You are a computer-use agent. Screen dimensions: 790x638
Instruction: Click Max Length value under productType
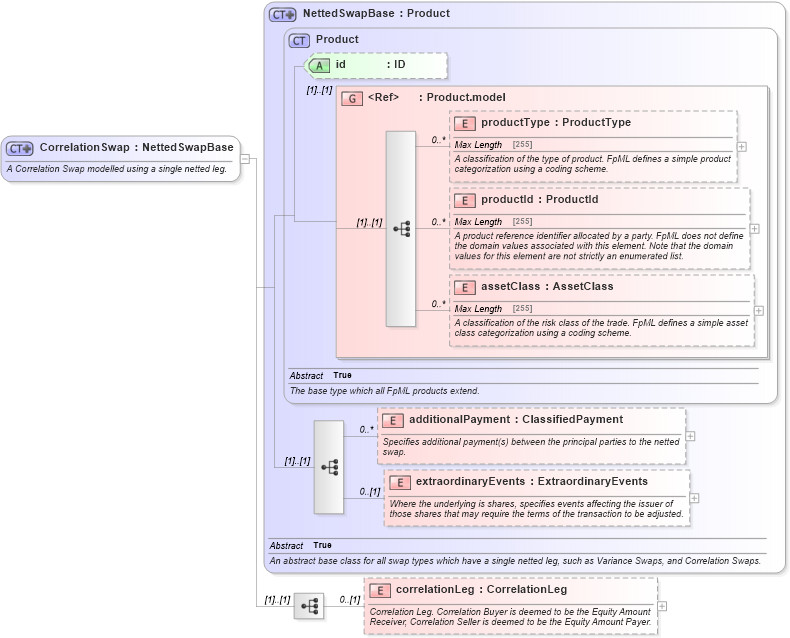(522, 145)
